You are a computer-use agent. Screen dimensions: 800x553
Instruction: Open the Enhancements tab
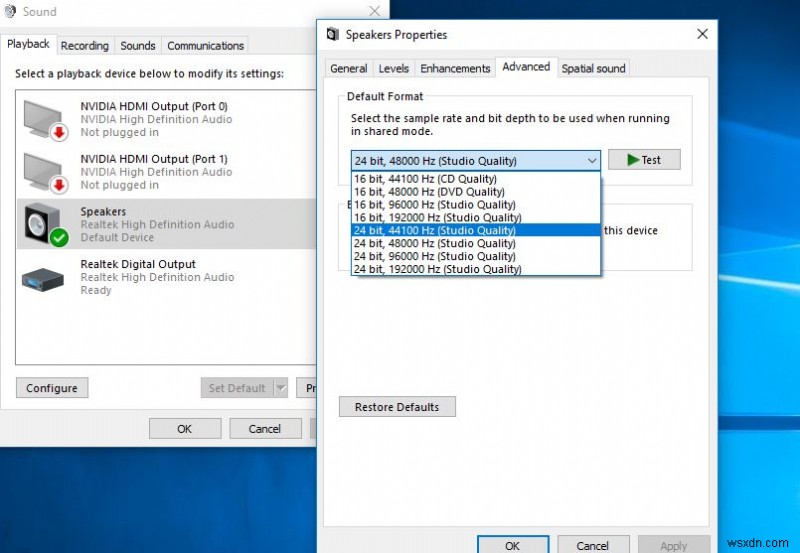coord(455,68)
